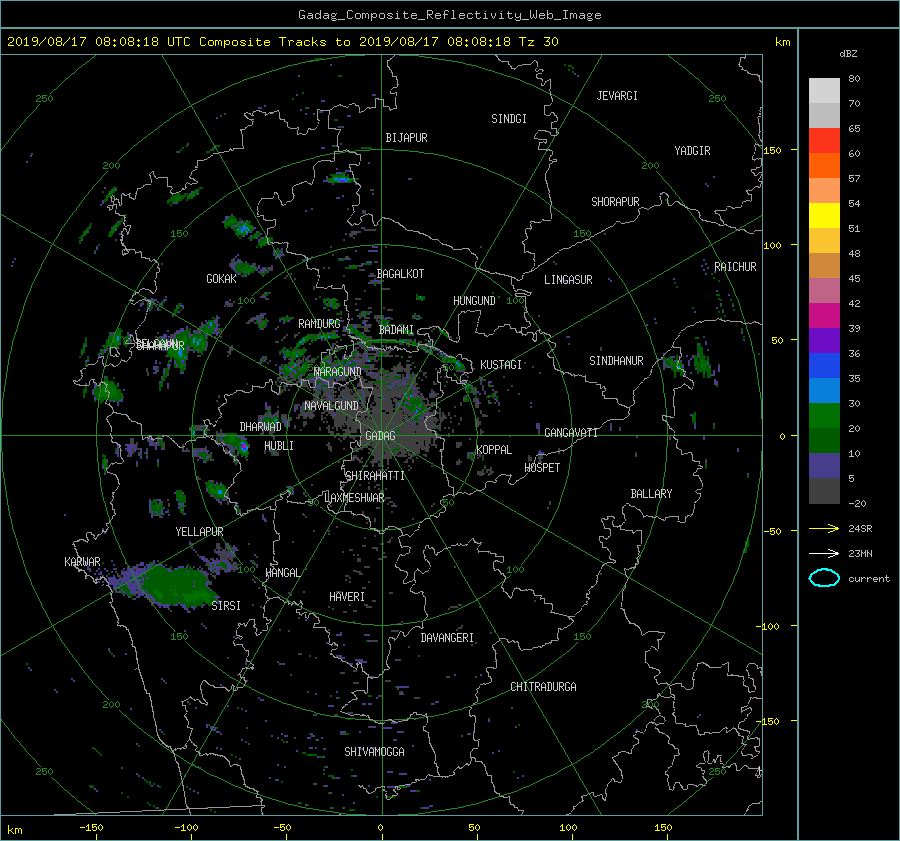Click the JEVARGI city label
The height and width of the screenshot is (841, 900).
pos(617,96)
